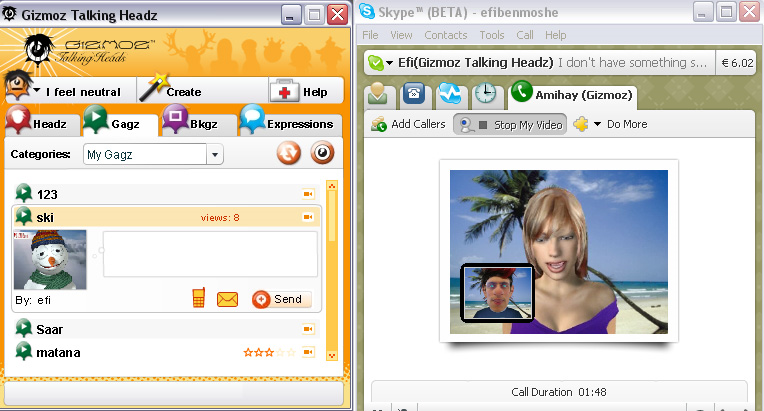The height and width of the screenshot is (411, 764).
Task: Click the Send button for ski gag
Action: pos(281,299)
